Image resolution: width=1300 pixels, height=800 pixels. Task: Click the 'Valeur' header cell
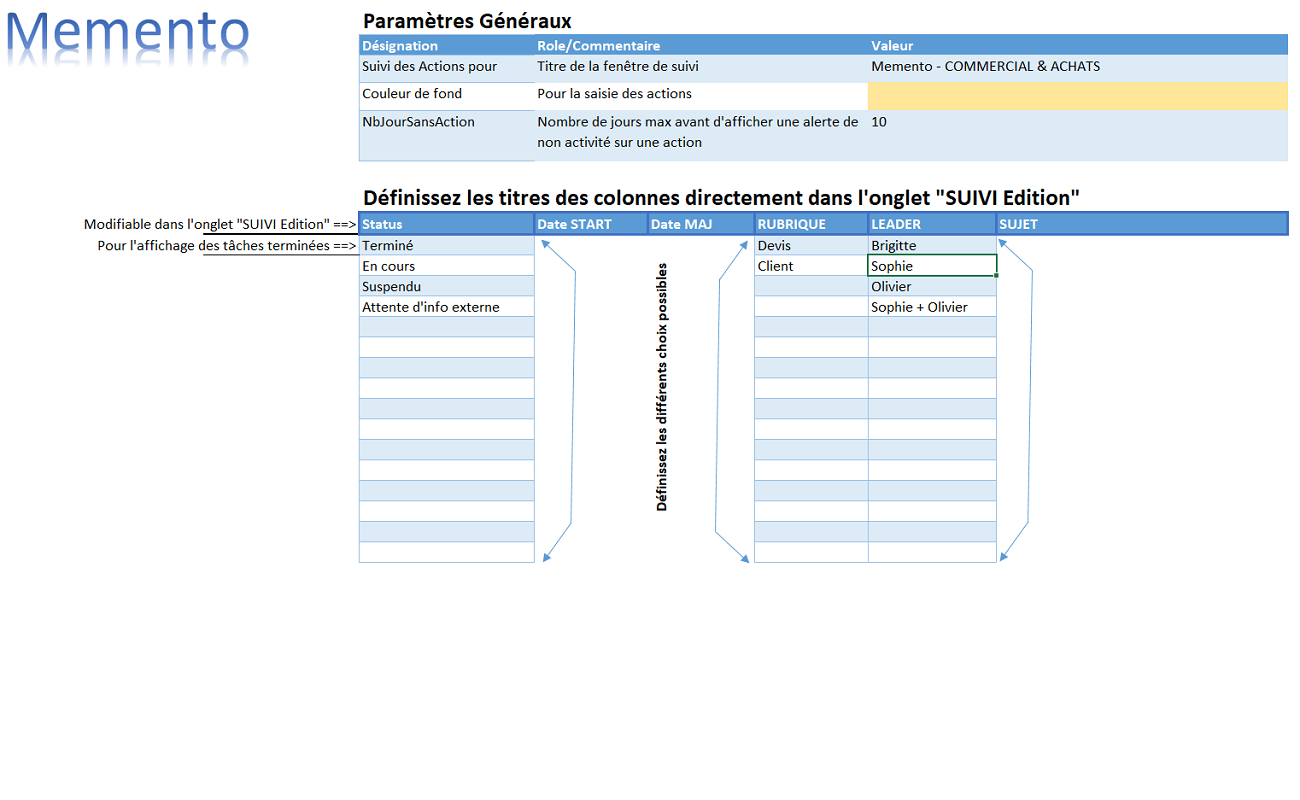[1078, 45]
